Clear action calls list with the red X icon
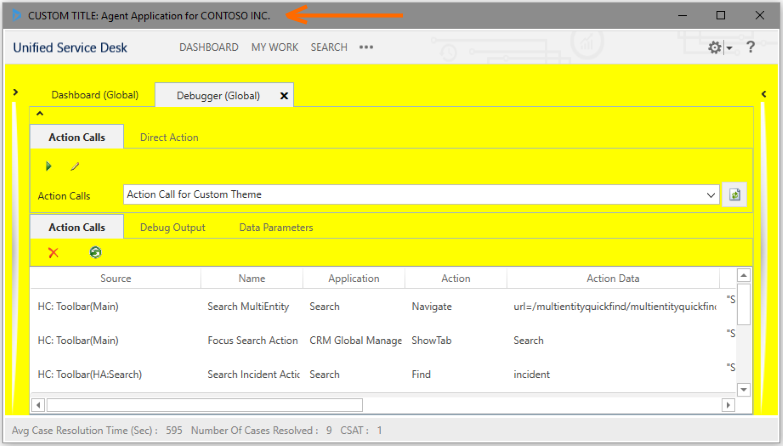 [x=53, y=253]
